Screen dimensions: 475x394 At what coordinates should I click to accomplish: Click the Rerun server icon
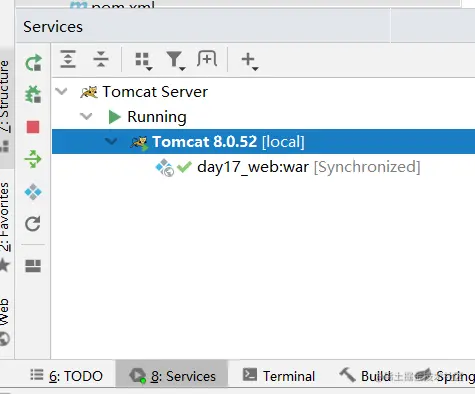(x=33, y=63)
